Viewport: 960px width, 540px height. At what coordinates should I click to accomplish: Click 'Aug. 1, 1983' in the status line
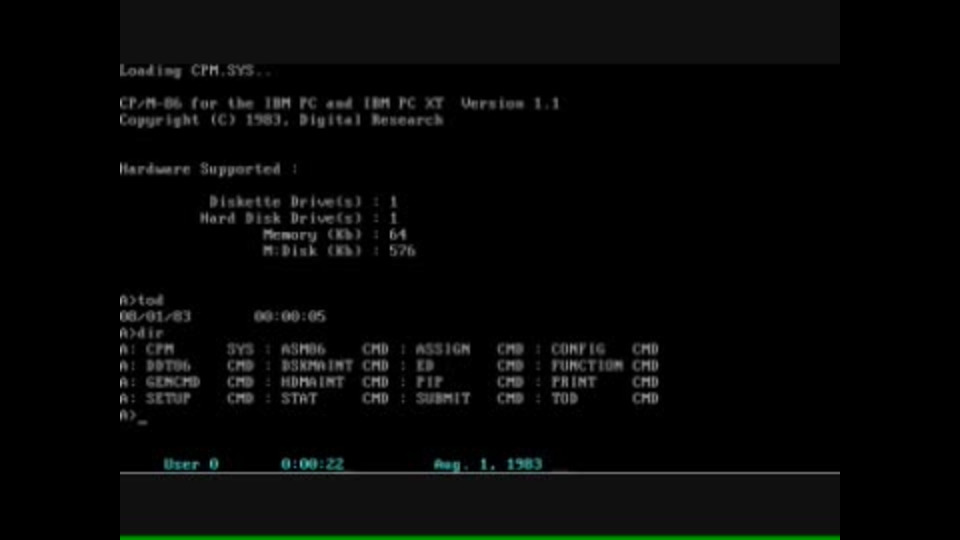click(488, 464)
